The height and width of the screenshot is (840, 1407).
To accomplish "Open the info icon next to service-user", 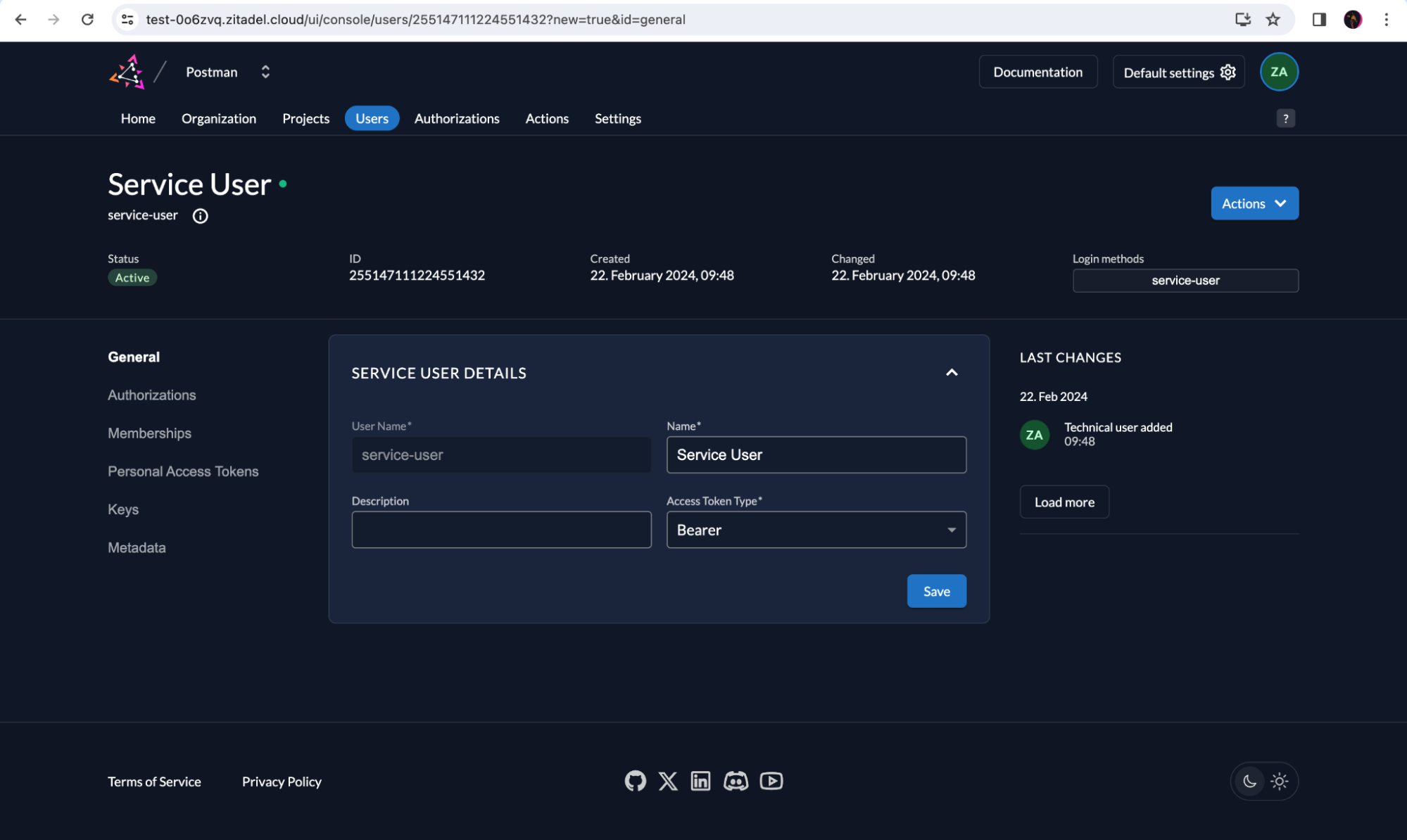I will (x=200, y=216).
